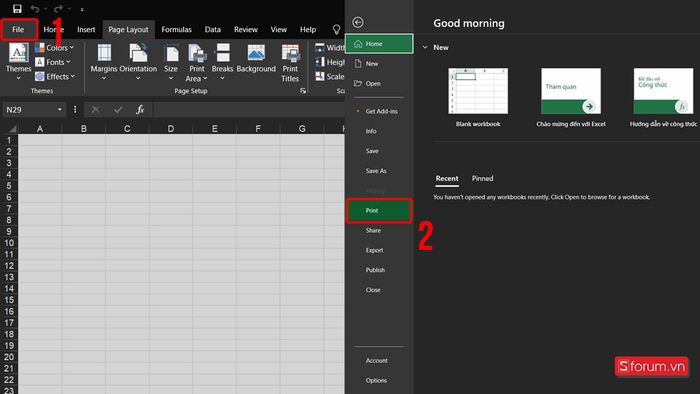Image resolution: width=700 pixels, height=394 pixels.
Task: Open the Themes gallery button
Action: [x=18, y=62]
